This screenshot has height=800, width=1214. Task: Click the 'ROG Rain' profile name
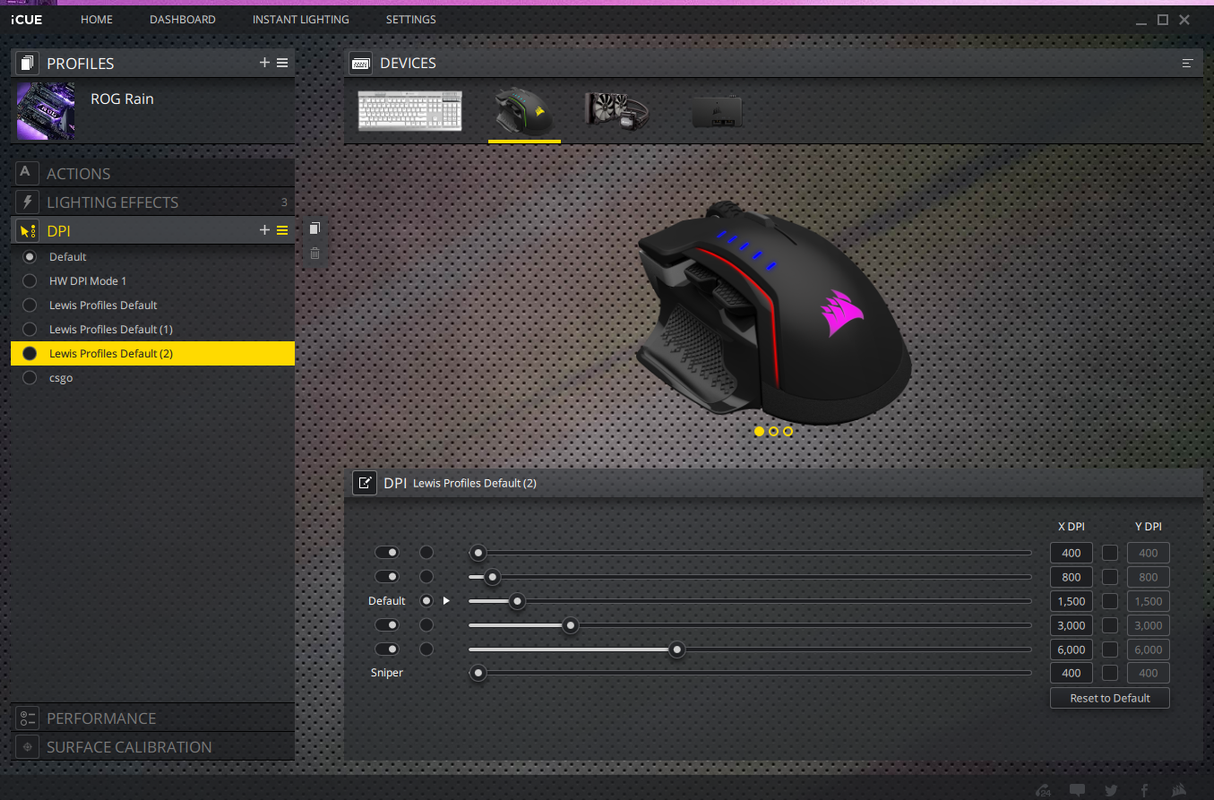(x=122, y=99)
